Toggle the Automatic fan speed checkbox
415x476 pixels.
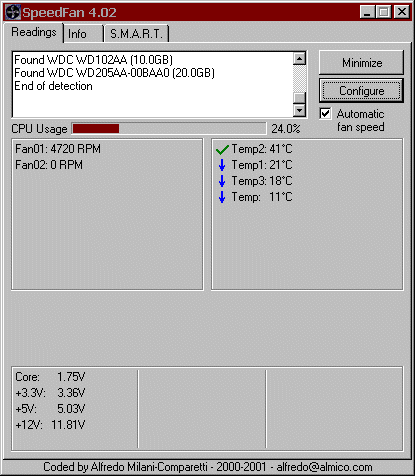325,114
